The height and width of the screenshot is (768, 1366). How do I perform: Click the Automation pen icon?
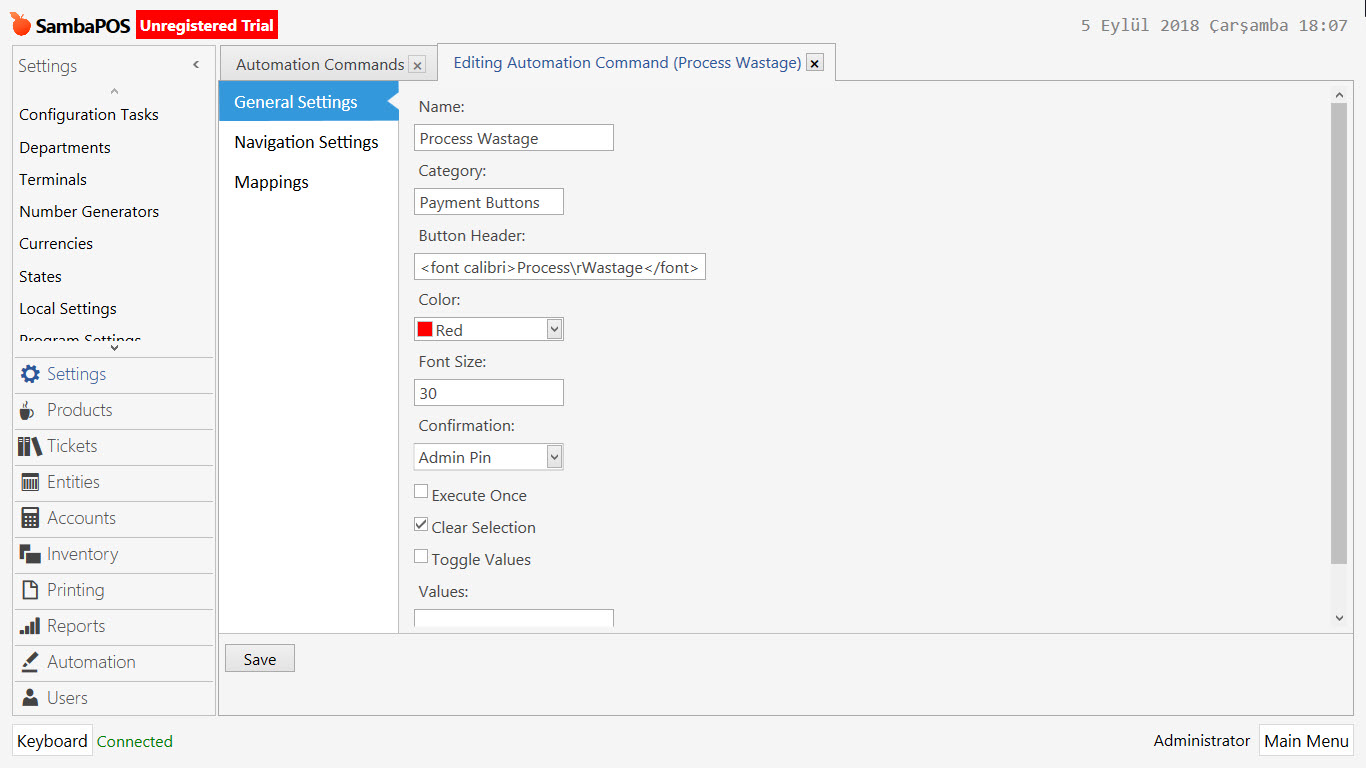coord(29,662)
